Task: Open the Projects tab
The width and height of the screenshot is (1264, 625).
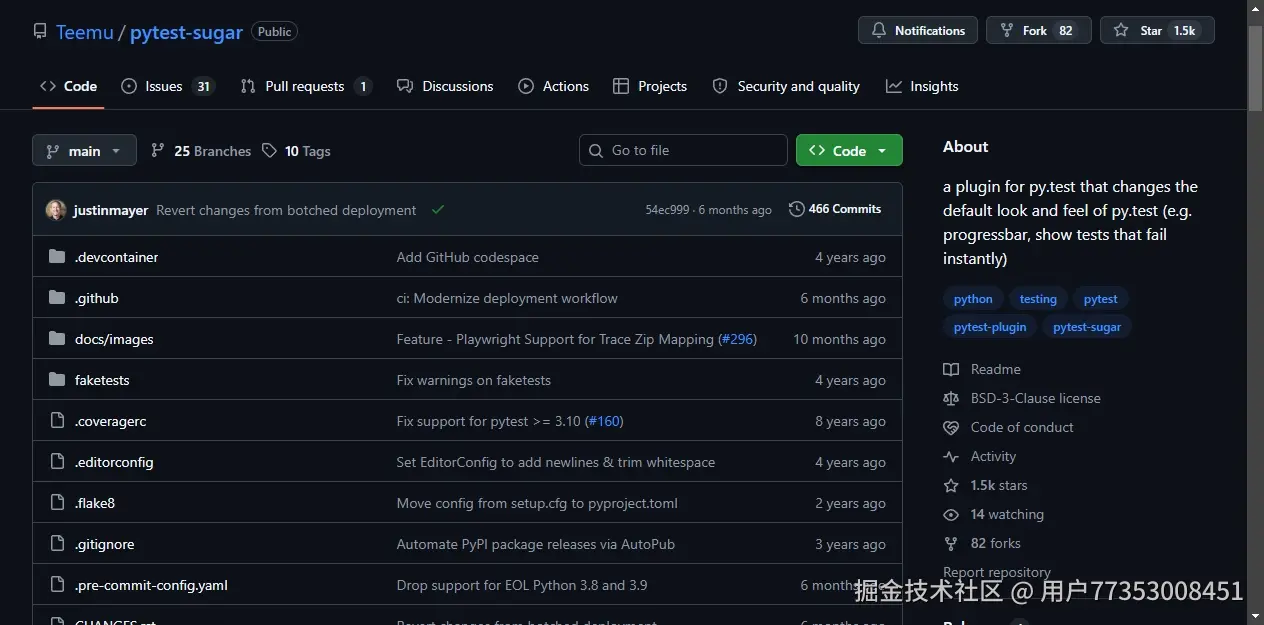Action: [650, 86]
